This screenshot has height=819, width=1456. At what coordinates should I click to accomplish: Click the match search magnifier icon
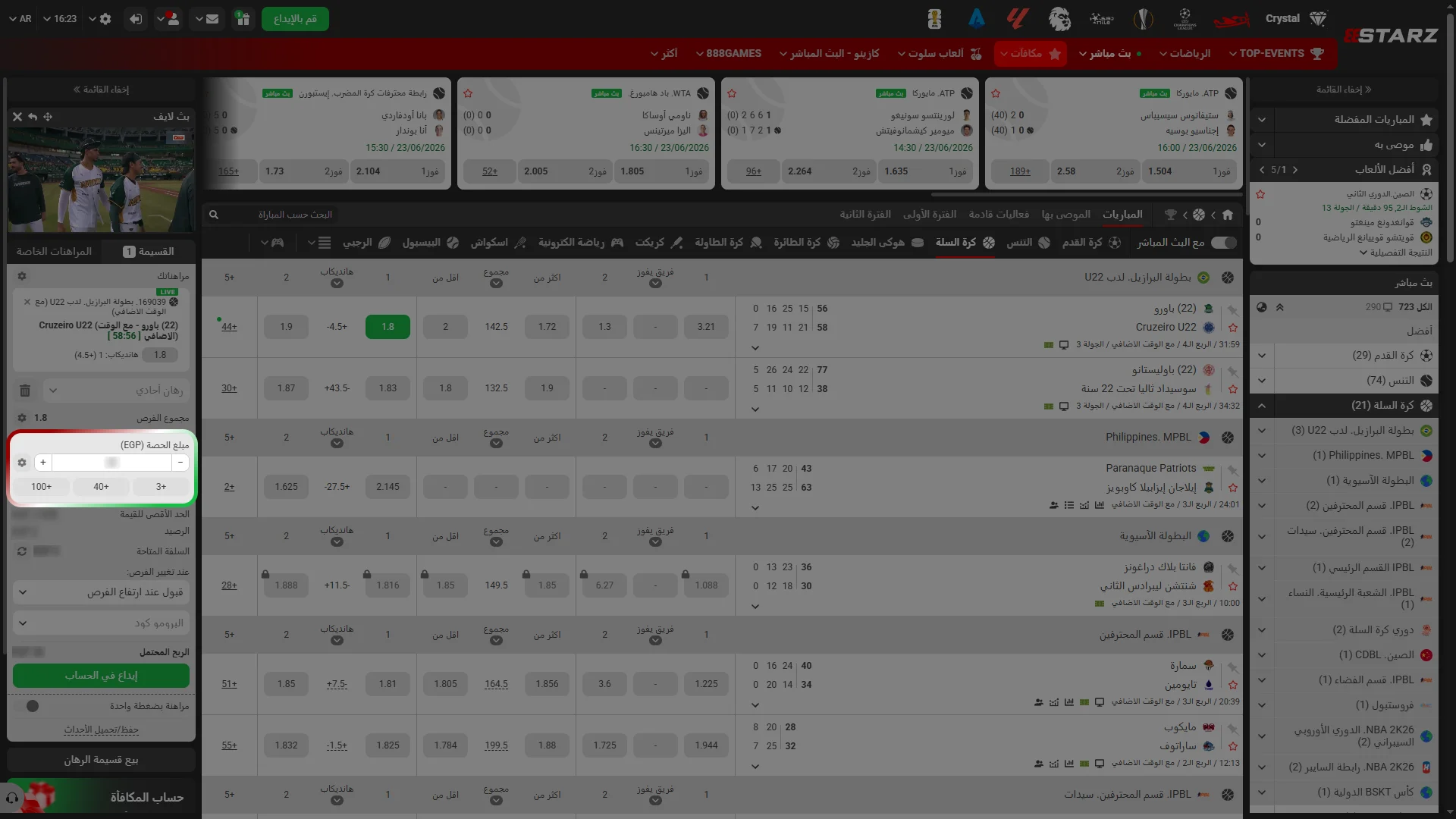(214, 215)
